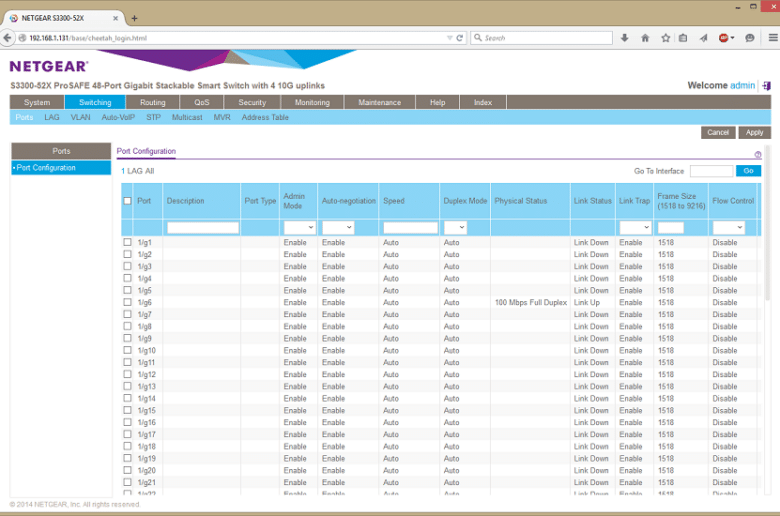Click the Frame Size input field

(671, 227)
